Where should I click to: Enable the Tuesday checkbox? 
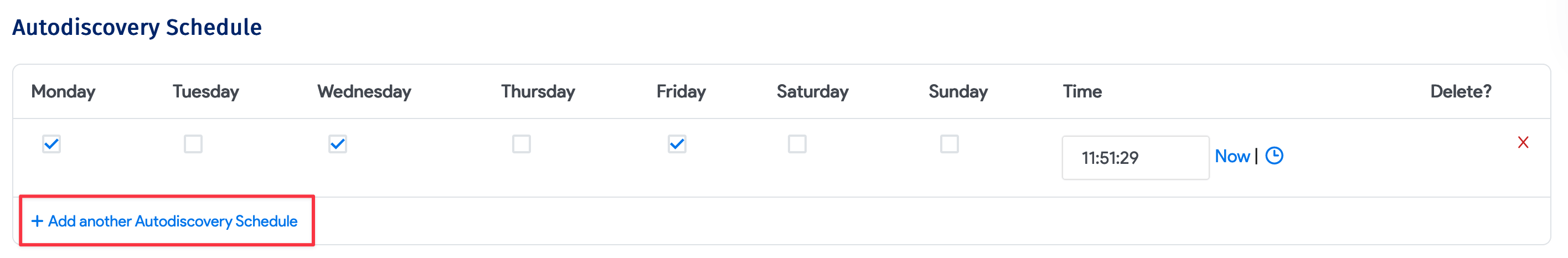coord(193,144)
